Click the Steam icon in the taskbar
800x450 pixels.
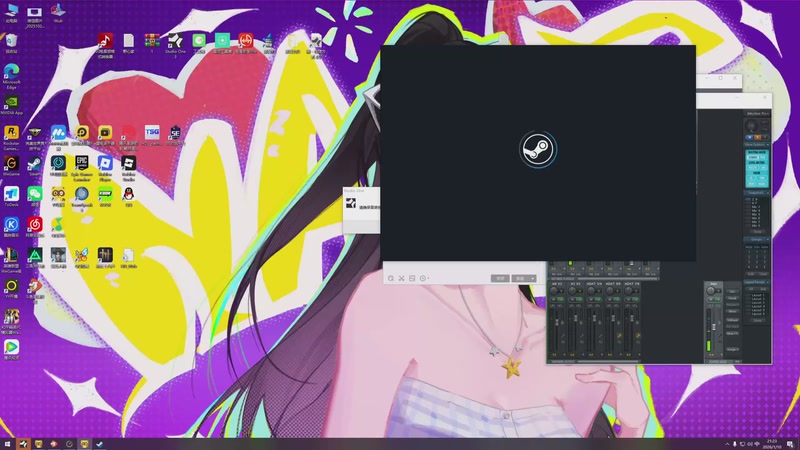(x=99, y=444)
